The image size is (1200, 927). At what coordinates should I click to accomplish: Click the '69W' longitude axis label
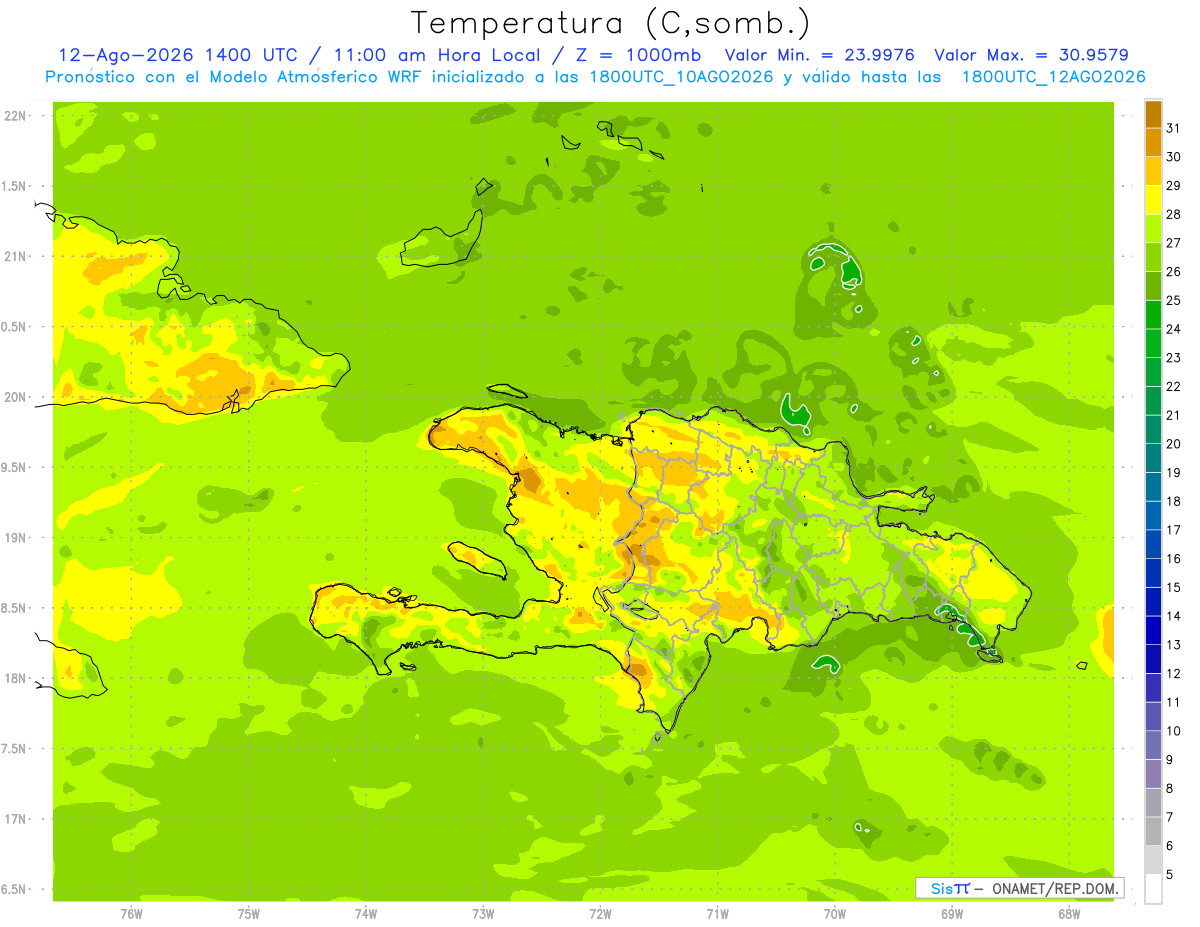[x=952, y=914]
